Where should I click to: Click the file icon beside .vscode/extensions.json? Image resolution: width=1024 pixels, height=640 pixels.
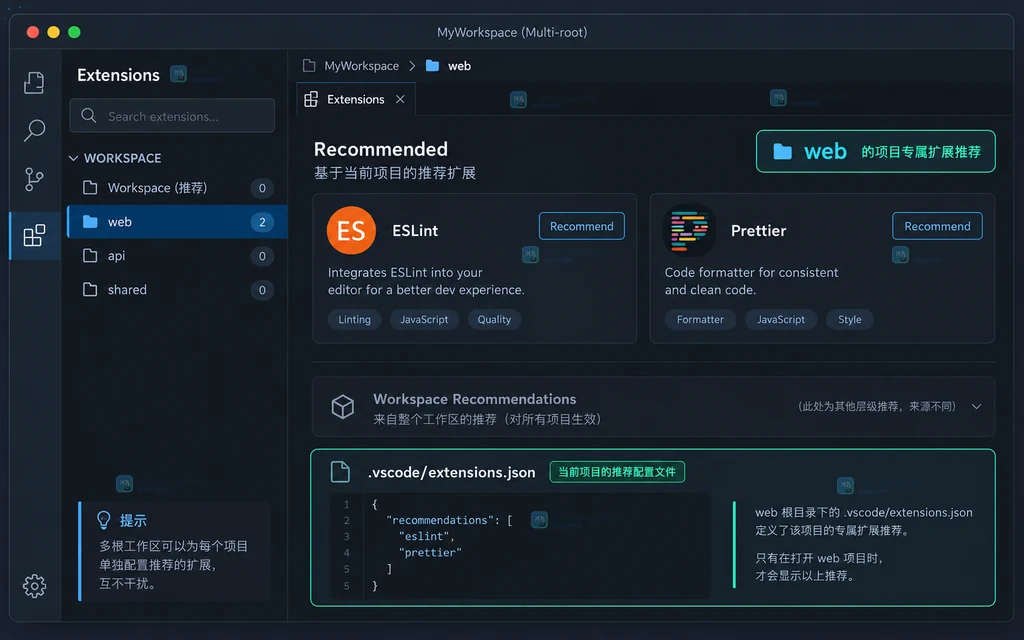tap(340, 472)
